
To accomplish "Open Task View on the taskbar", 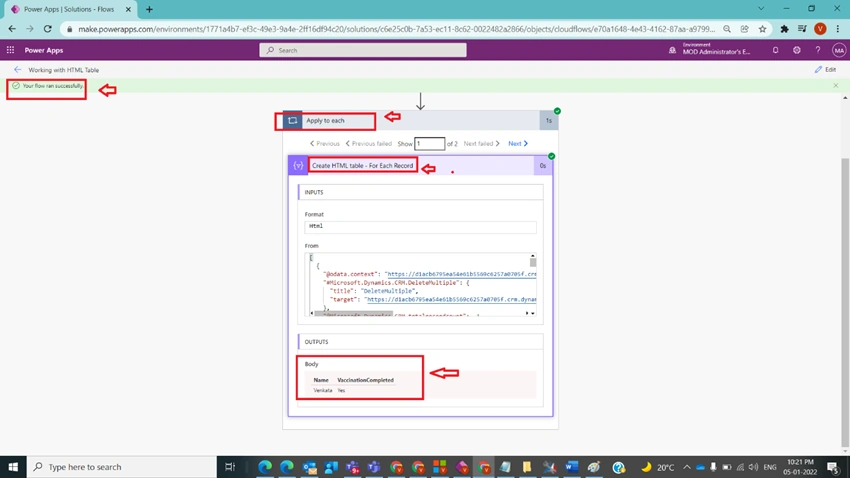I will [230, 467].
